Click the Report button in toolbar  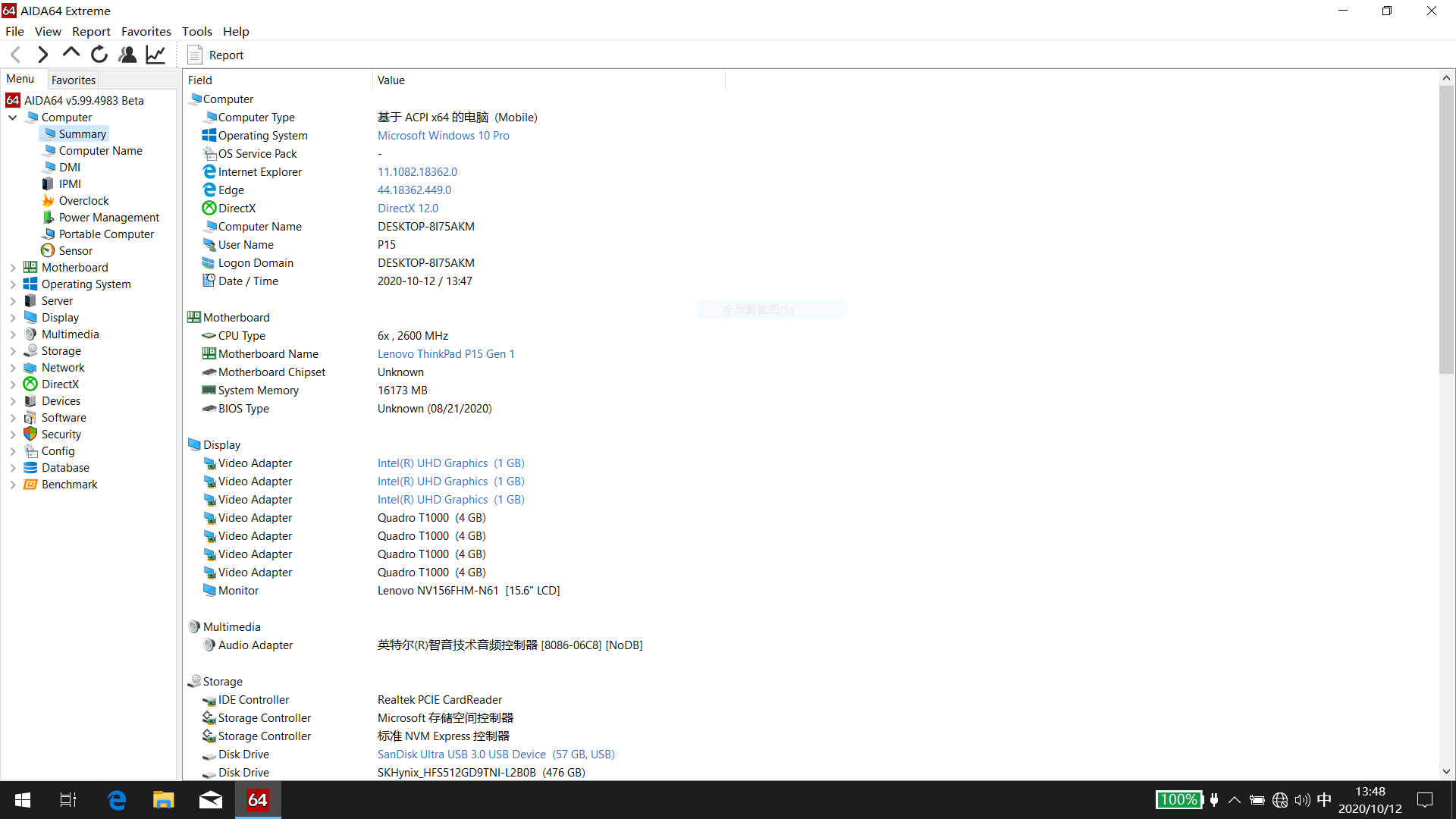pyautogui.click(x=216, y=55)
